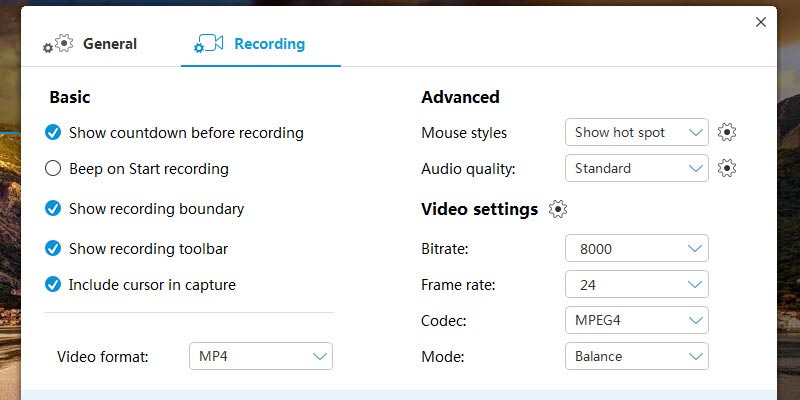Image resolution: width=800 pixels, height=400 pixels.
Task: Switch to the General tab
Action: point(109,44)
